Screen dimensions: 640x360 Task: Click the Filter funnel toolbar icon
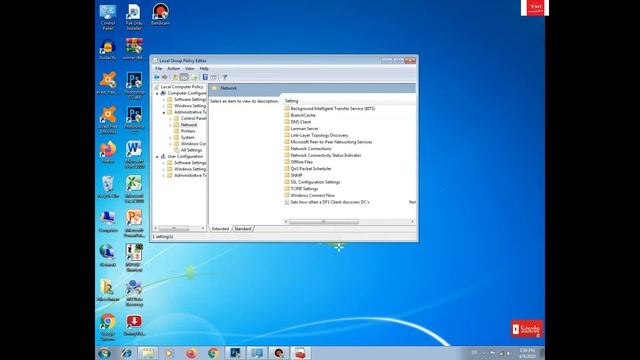pyautogui.click(x=224, y=77)
